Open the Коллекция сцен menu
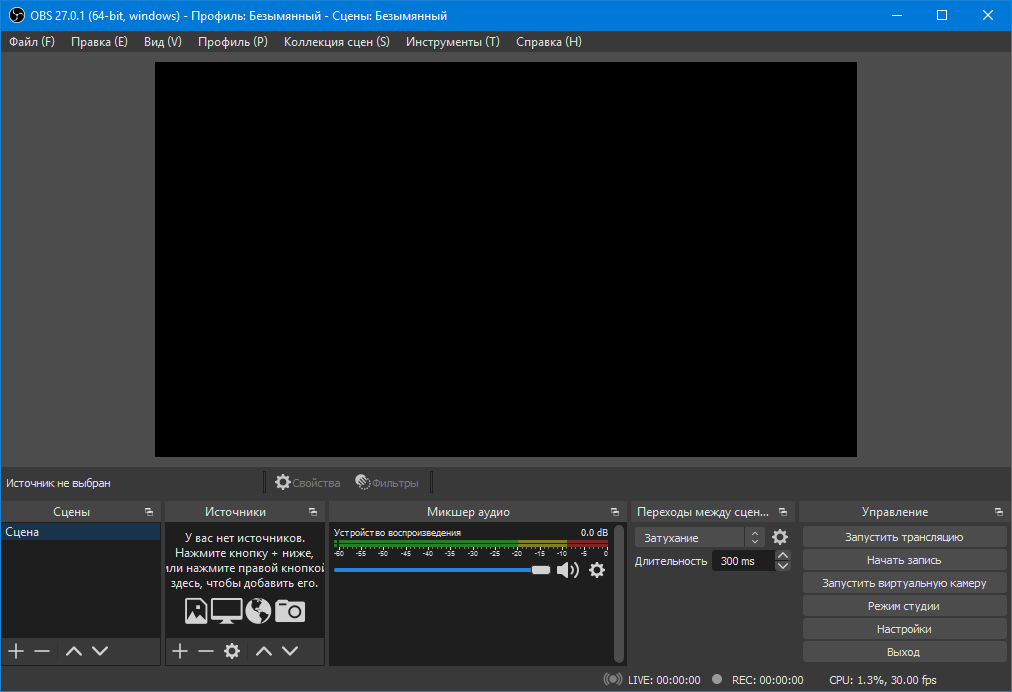The image size is (1012, 692). pos(337,42)
